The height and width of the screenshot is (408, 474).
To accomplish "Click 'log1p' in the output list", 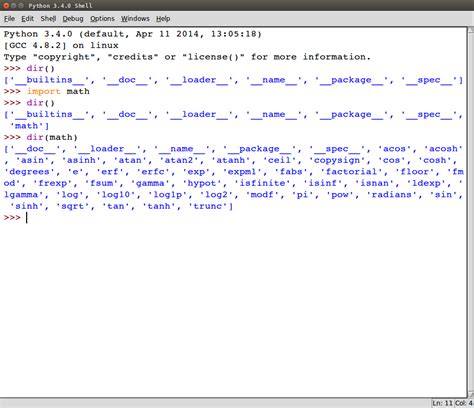I will point(167,195).
